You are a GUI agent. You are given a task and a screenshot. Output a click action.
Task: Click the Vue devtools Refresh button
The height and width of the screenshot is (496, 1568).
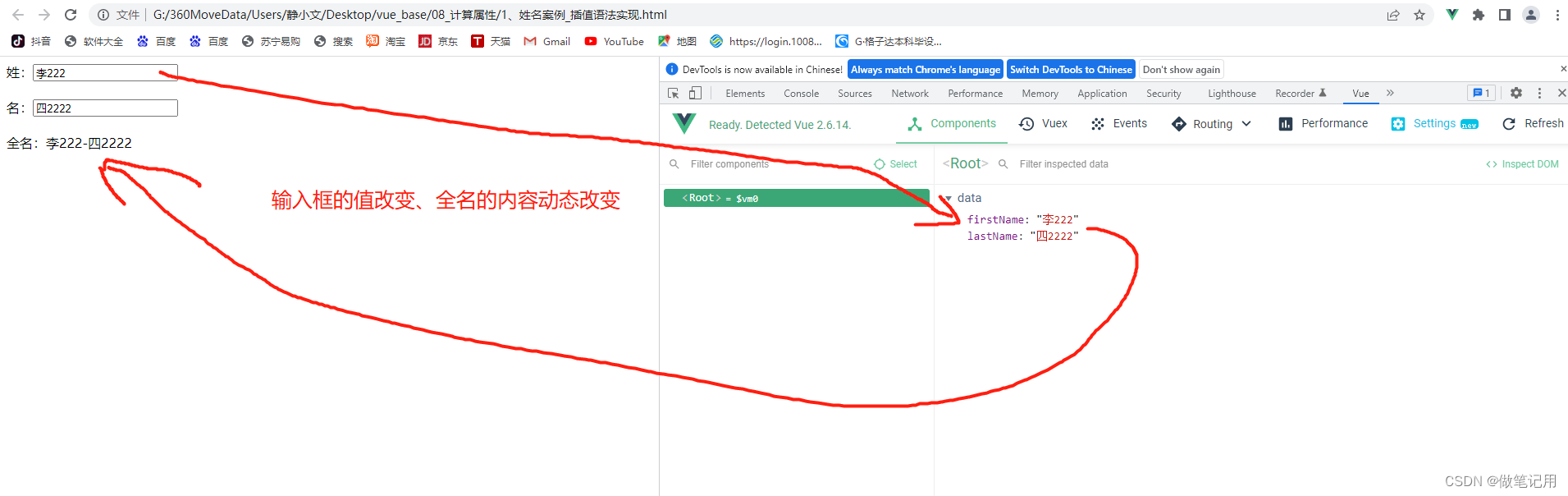click(x=1532, y=123)
